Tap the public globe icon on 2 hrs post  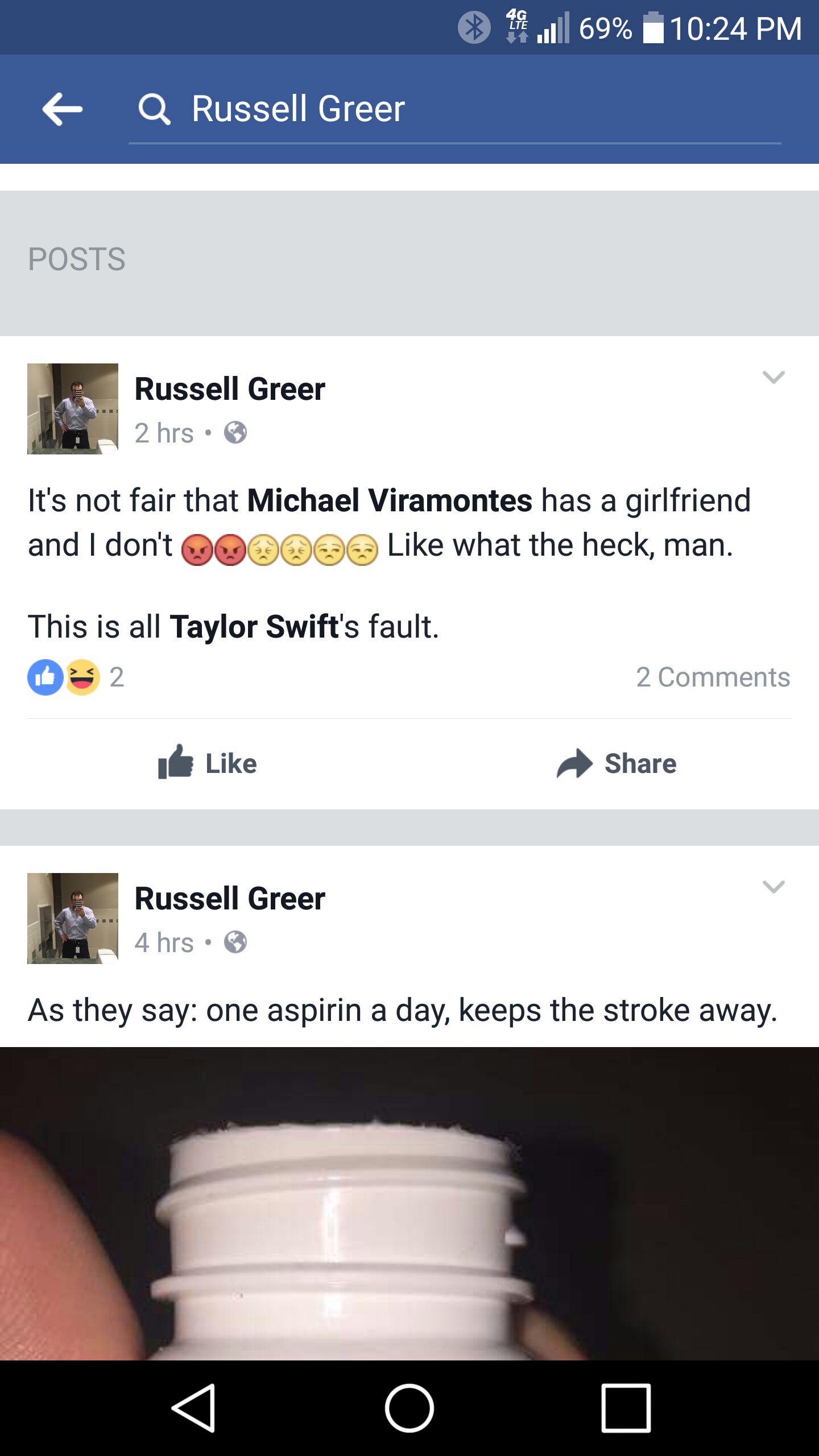[x=235, y=433]
